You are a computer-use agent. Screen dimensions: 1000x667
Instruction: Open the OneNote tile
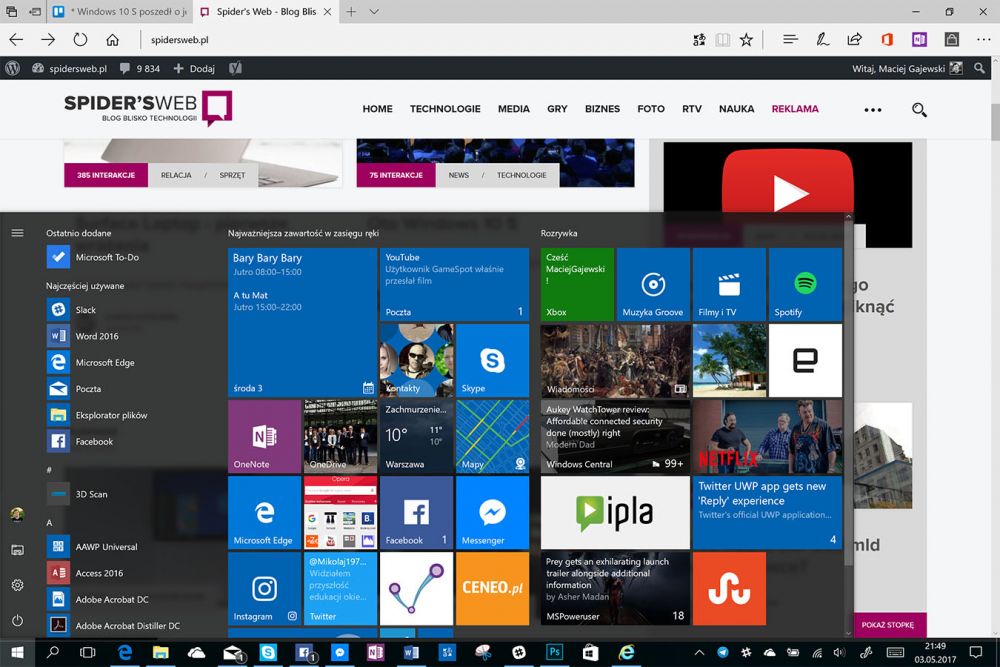point(264,436)
